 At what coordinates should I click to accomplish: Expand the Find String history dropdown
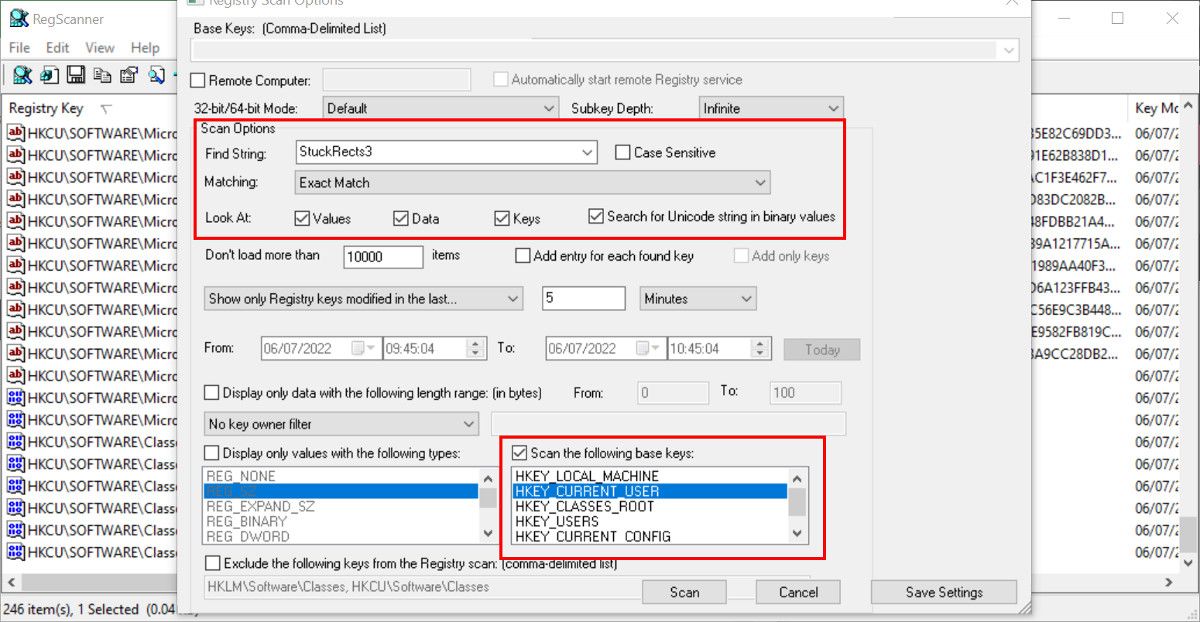click(x=587, y=153)
